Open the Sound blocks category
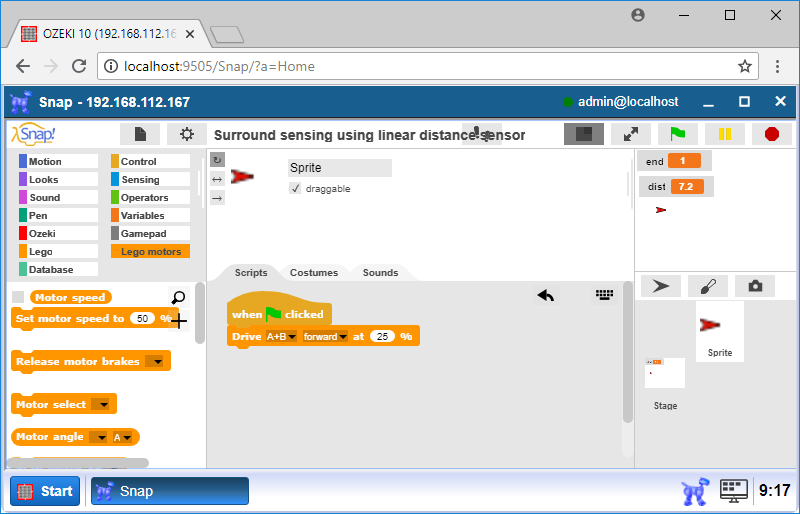Image resolution: width=800 pixels, height=514 pixels. 58,197
